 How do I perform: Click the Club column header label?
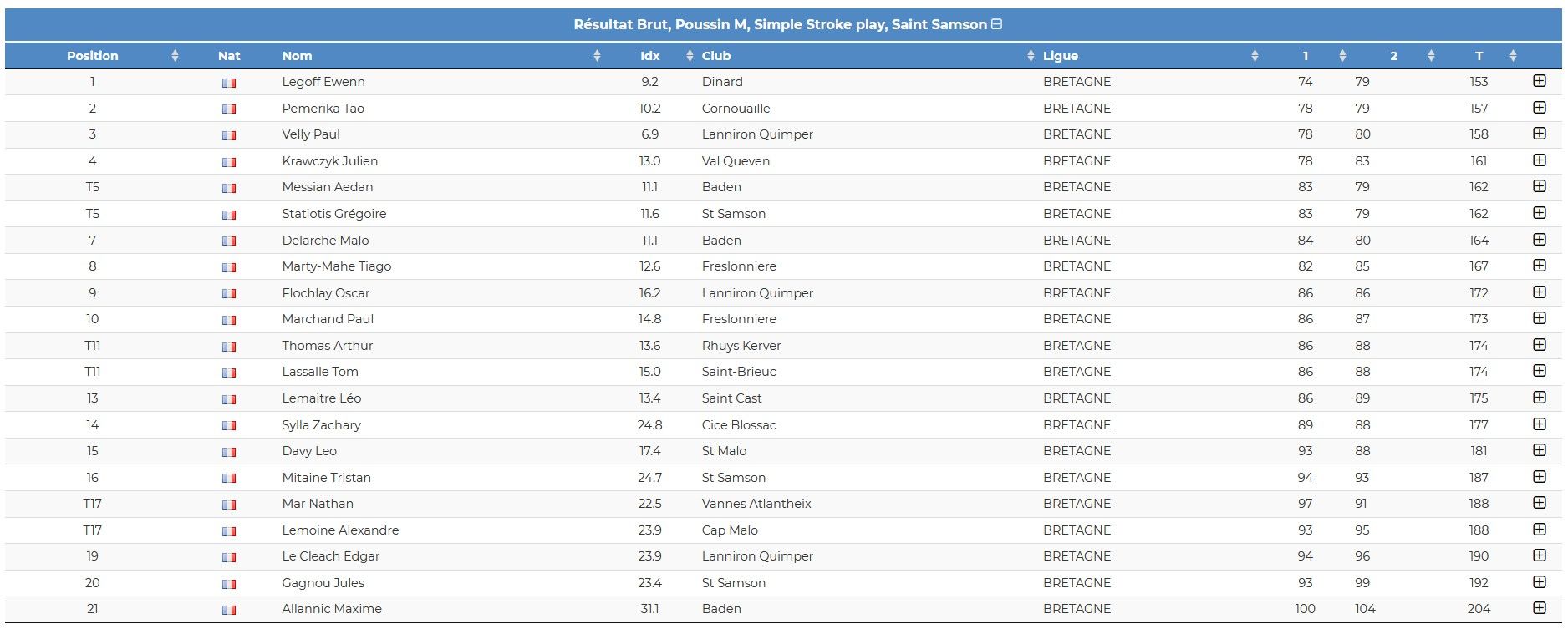coord(716,56)
